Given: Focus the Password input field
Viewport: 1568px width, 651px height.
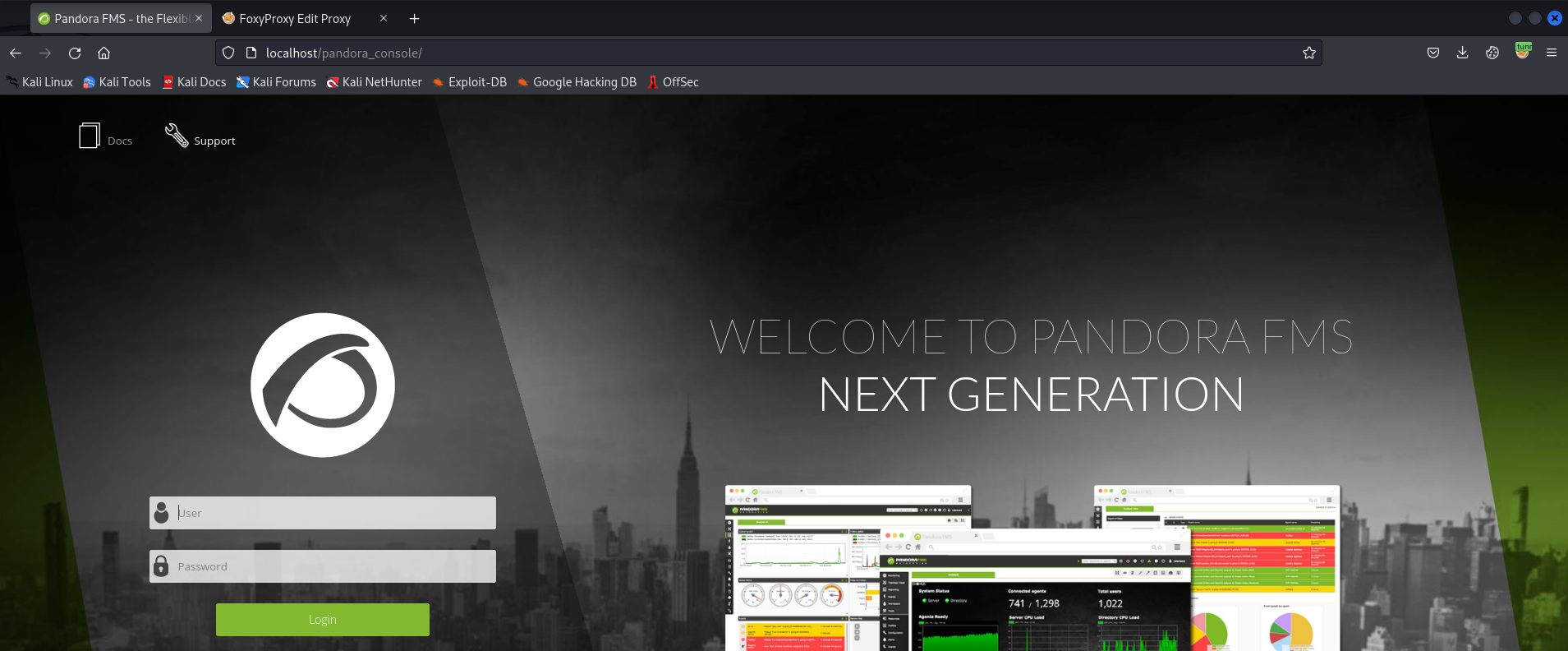Looking at the screenshot, I should pos(323,566).
